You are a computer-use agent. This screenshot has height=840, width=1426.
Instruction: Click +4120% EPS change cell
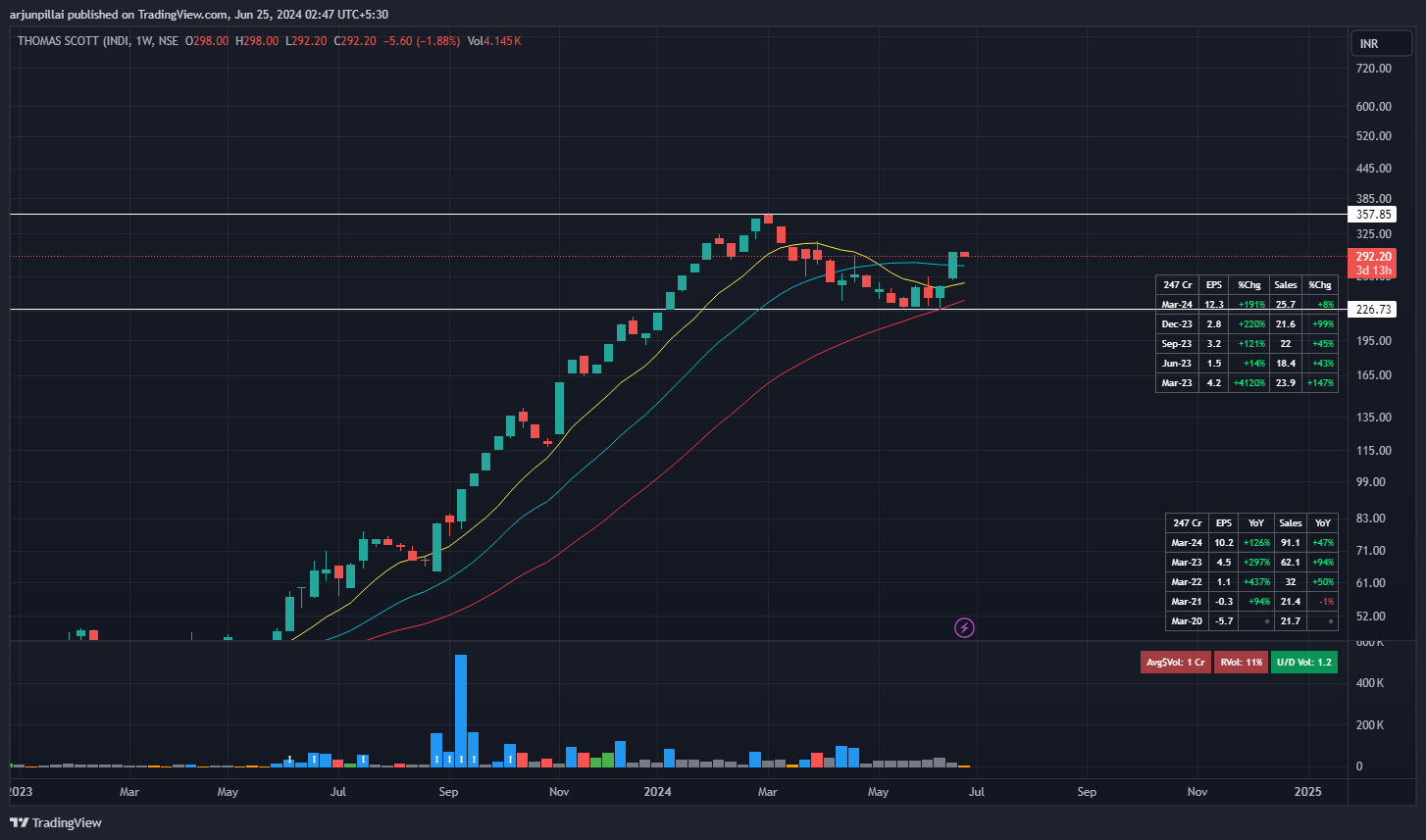1249,382
